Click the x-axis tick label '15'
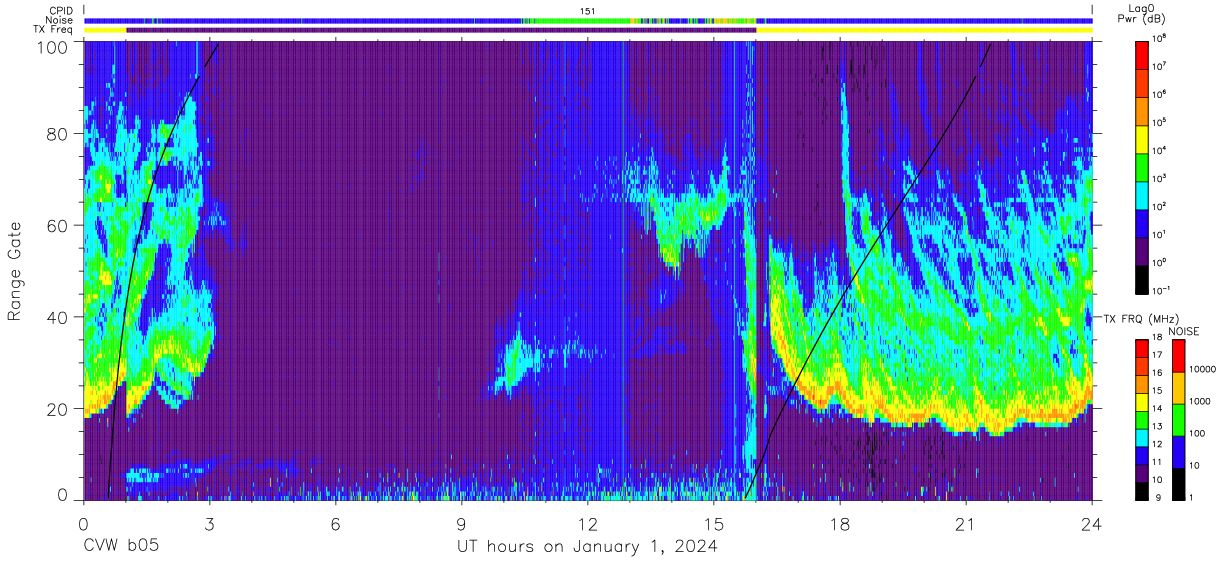The height and width of the screenshot is (567, 1228). tap(714, 523)
